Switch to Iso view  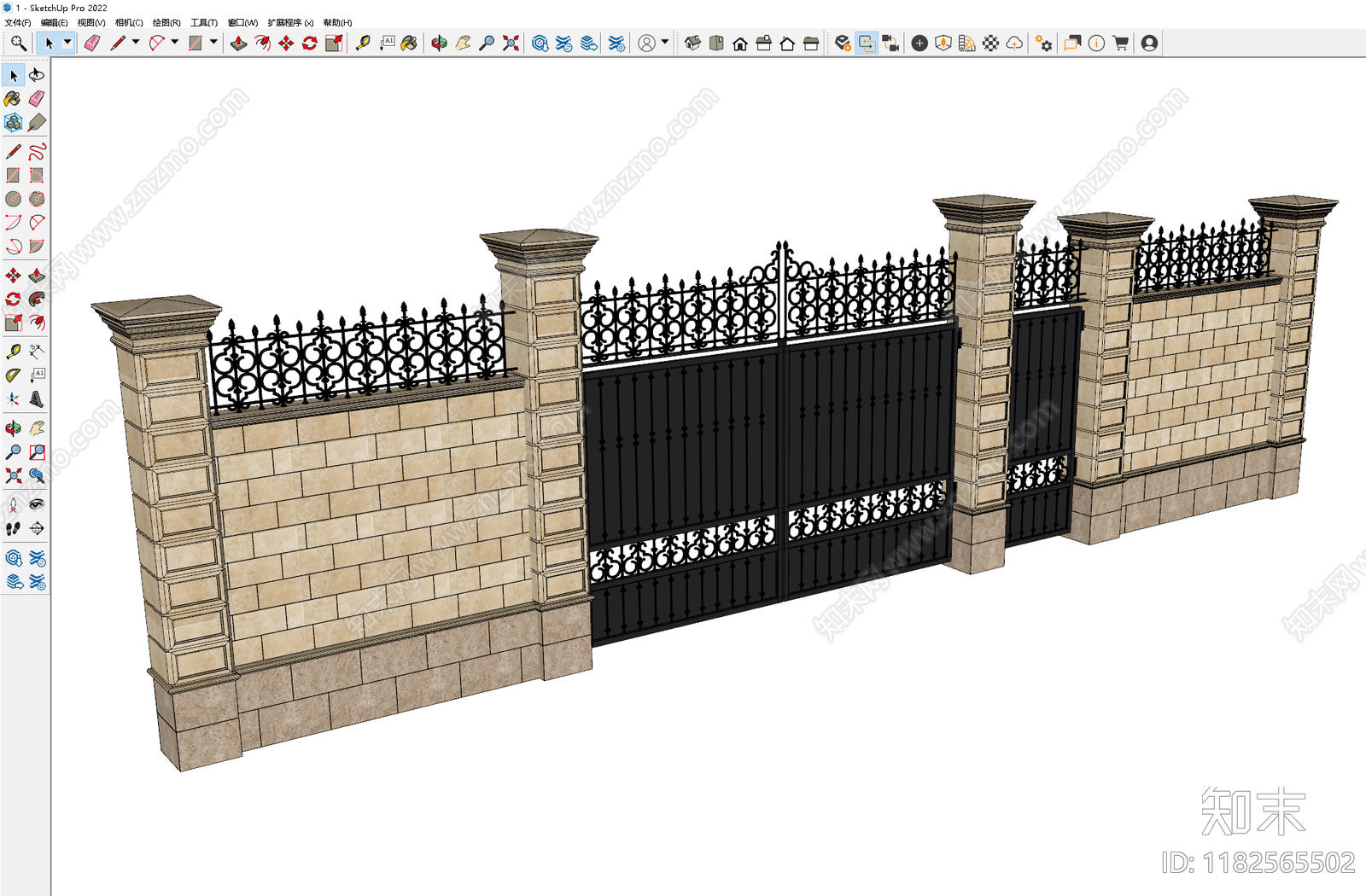692,43
